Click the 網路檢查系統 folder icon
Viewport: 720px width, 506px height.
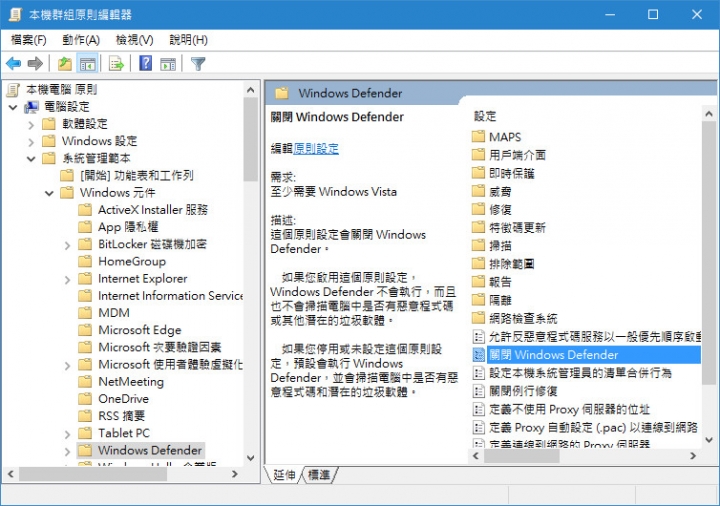(478, 318)
